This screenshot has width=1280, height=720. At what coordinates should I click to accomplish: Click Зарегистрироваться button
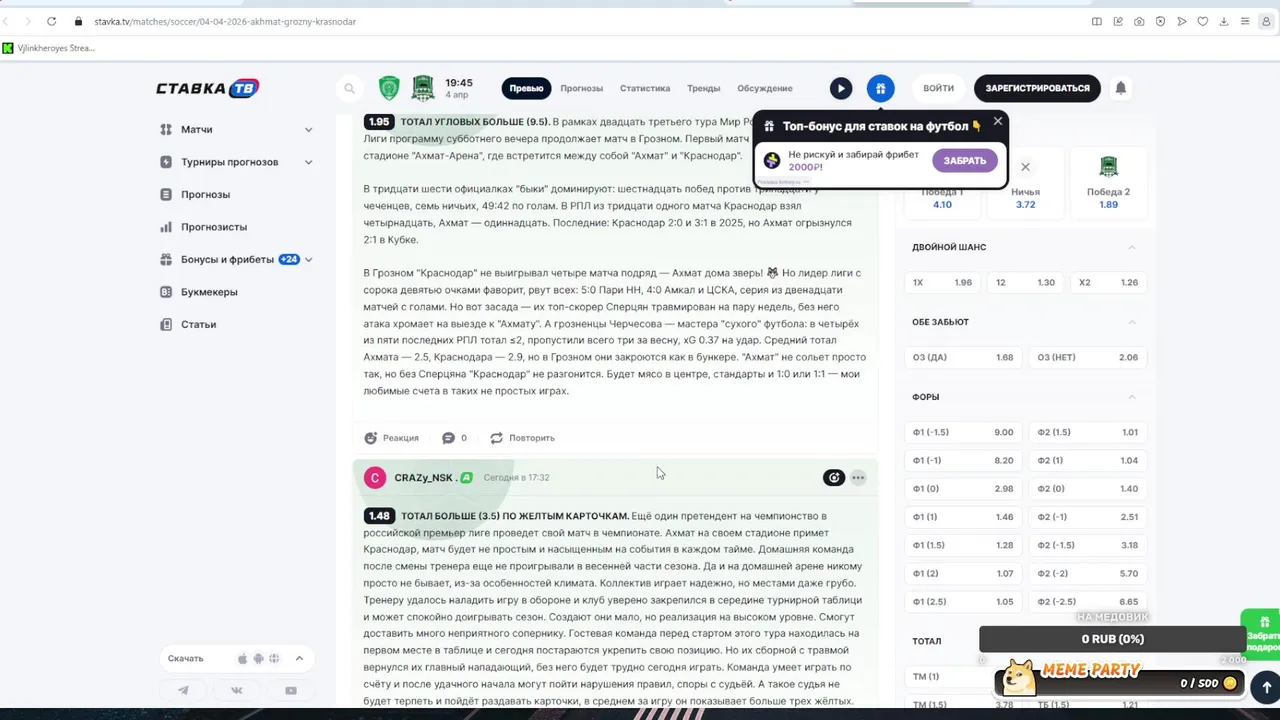click(1037, 88)
